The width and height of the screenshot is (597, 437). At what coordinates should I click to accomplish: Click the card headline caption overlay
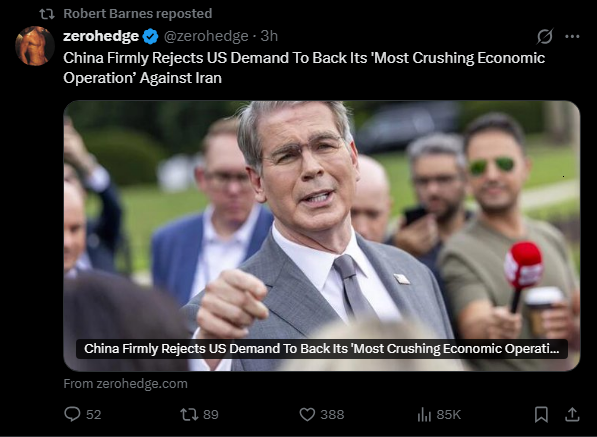[x=322, y=349]
